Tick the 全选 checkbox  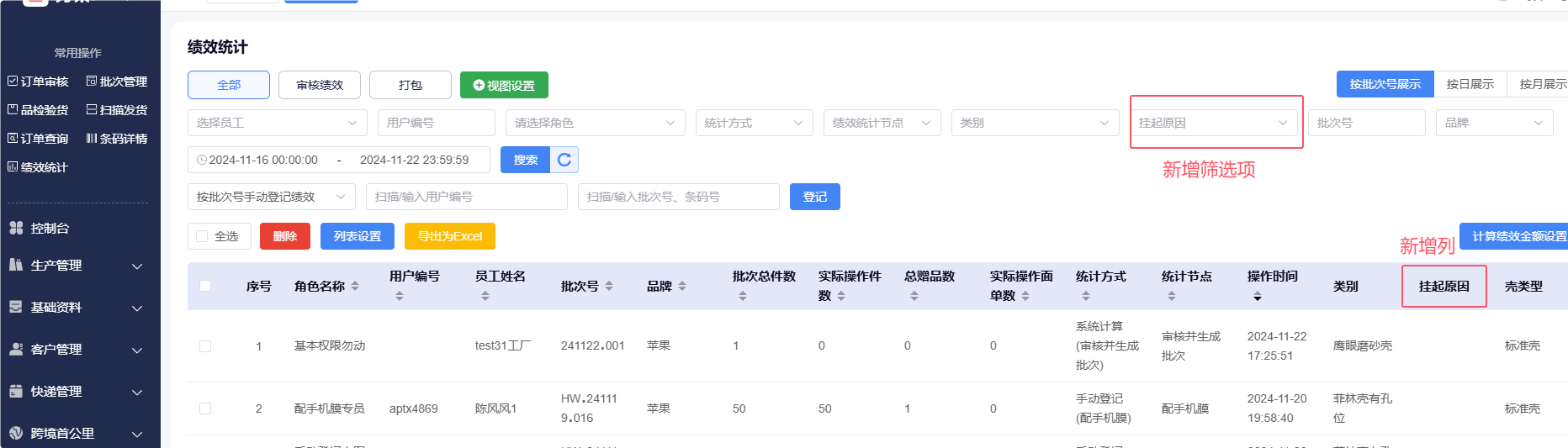point(202,236)
